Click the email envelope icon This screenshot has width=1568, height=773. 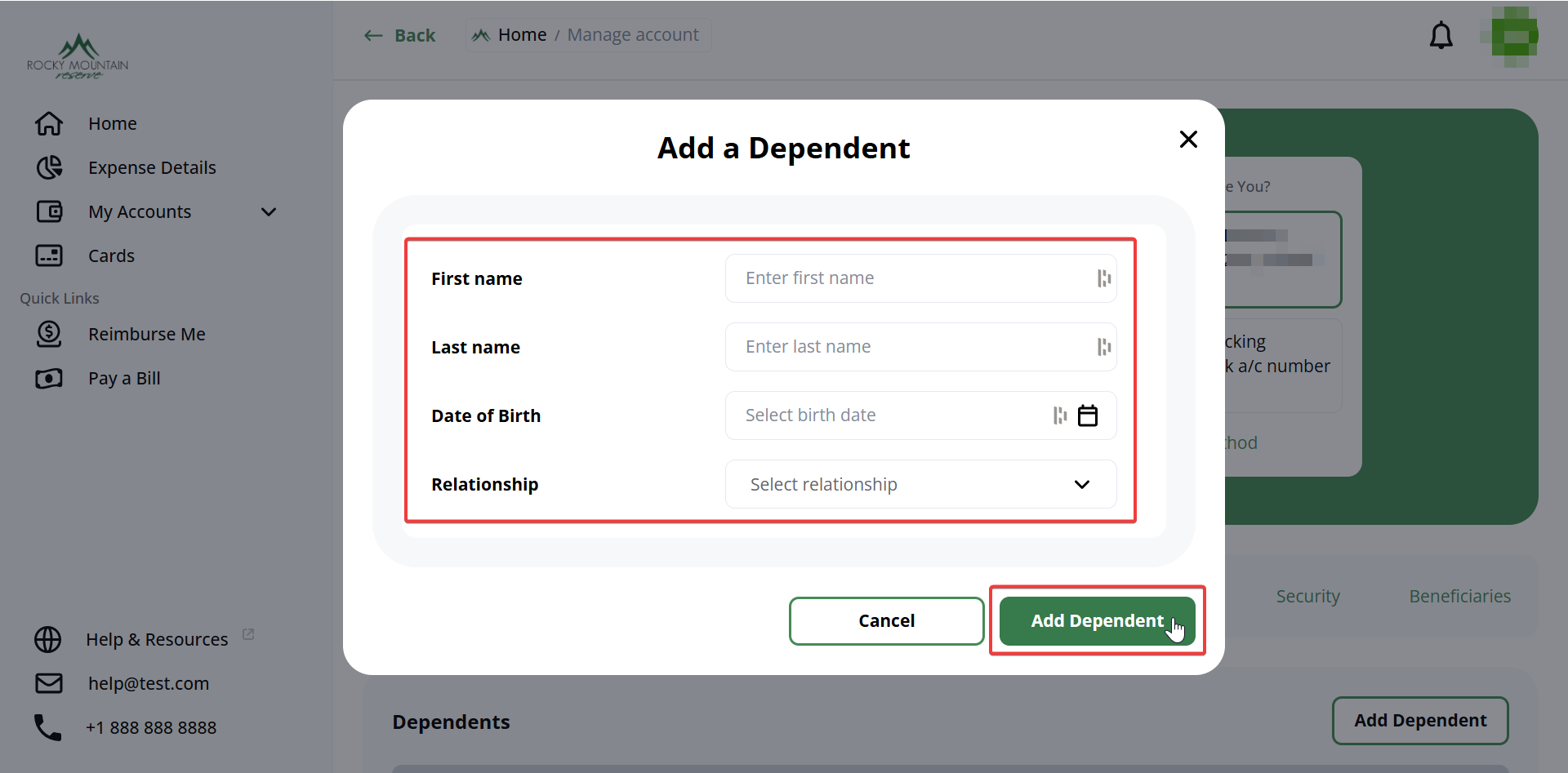click(x=49, y=683)
